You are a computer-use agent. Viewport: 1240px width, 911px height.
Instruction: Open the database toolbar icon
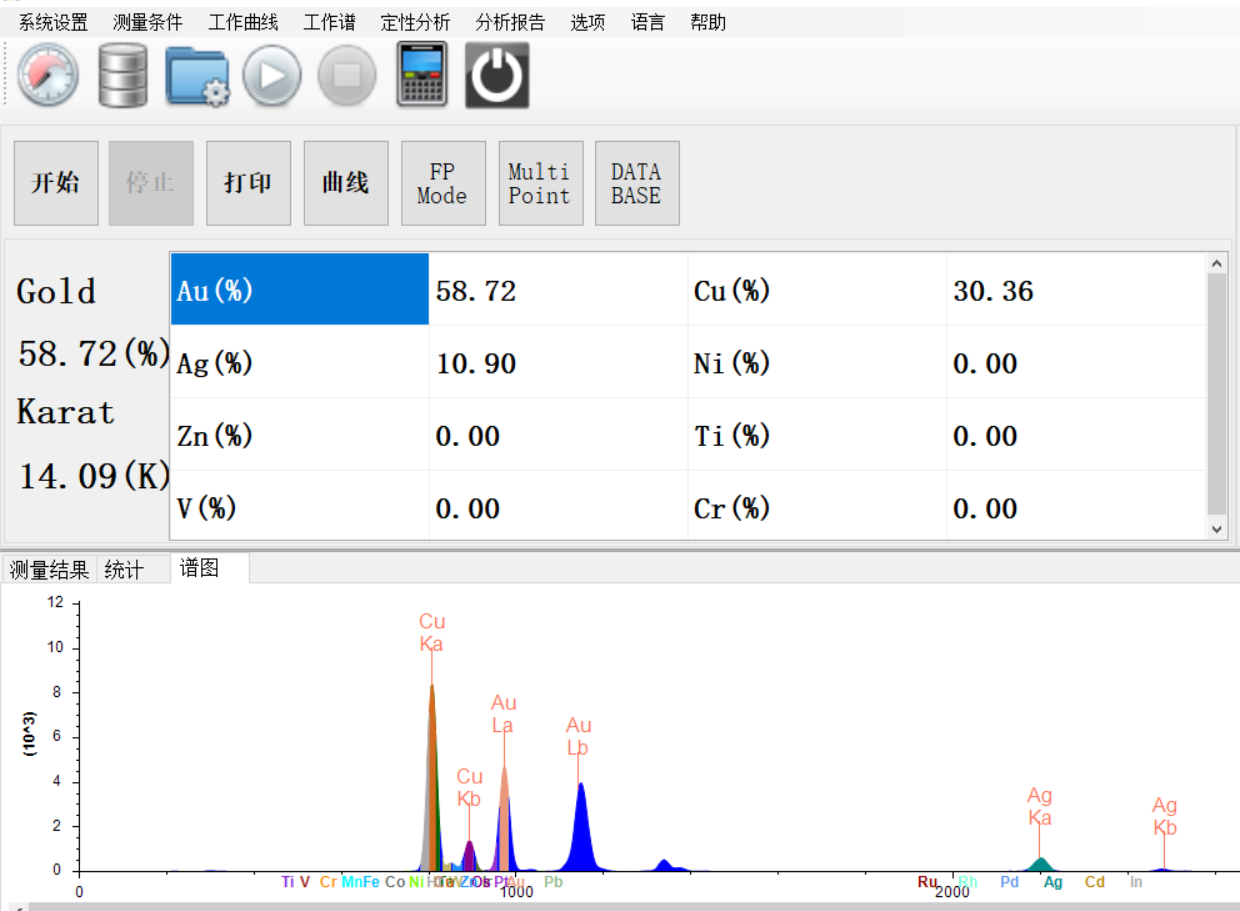coord(122,76)
